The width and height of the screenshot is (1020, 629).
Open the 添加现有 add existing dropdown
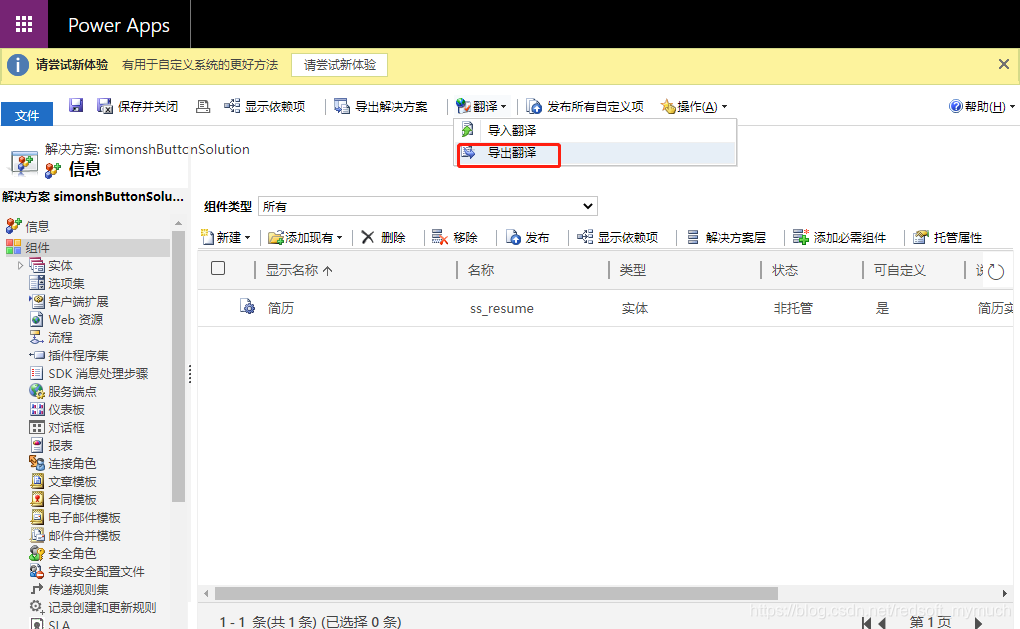click(x=305, y=237)
